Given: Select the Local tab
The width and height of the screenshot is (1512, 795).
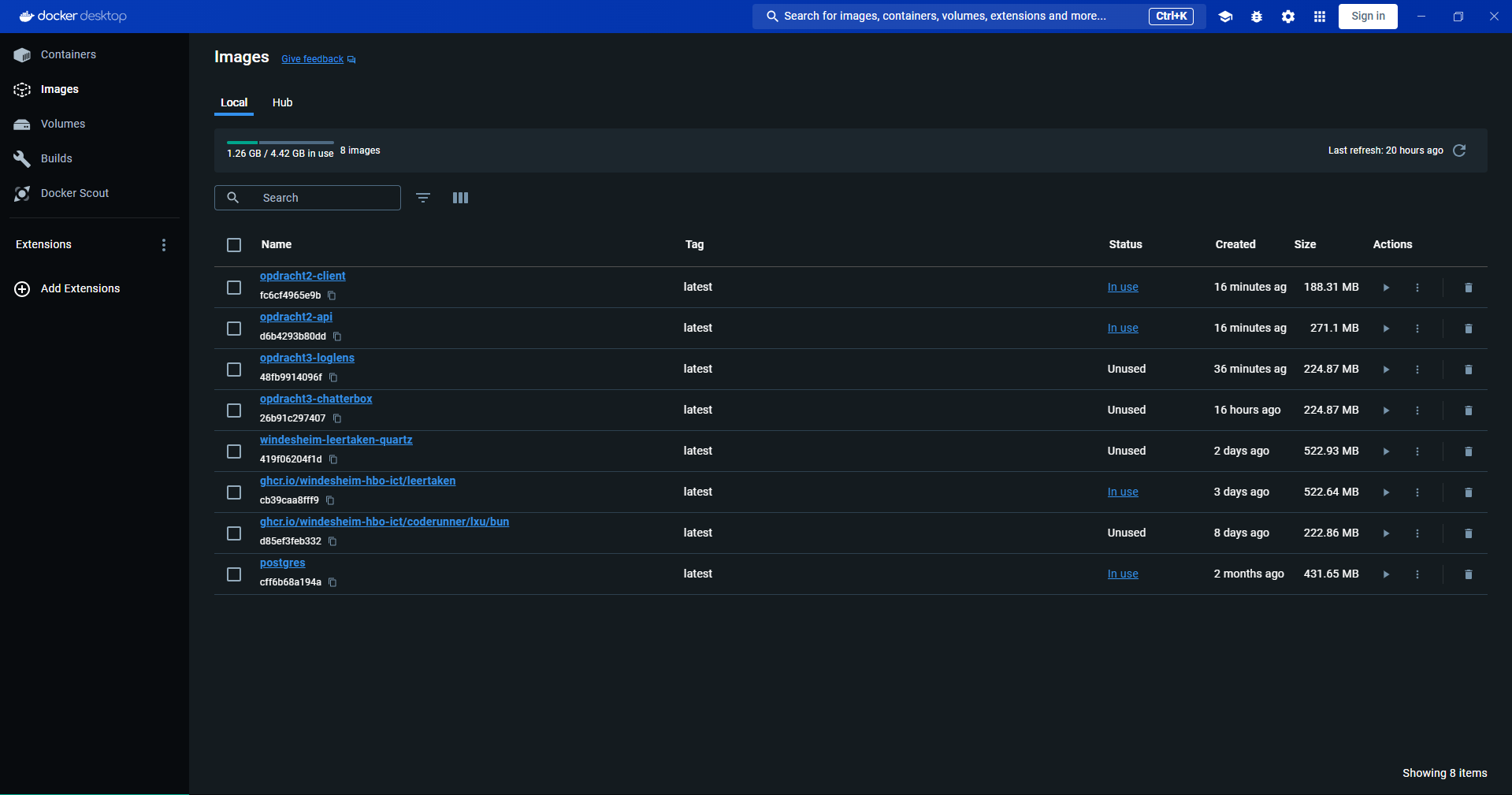Looking at the screenshot, I should [234, 102].
